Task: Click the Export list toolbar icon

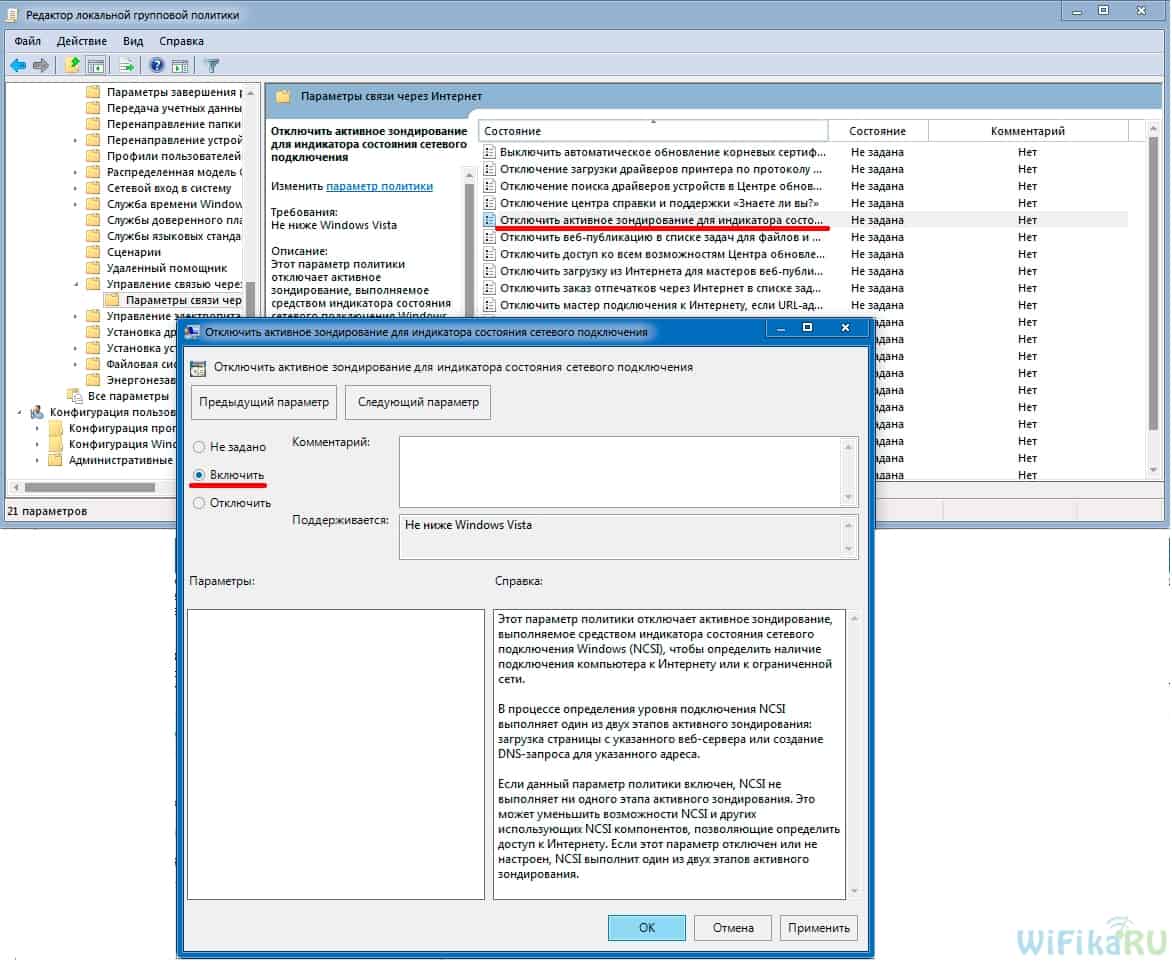Action: [127, 66]
